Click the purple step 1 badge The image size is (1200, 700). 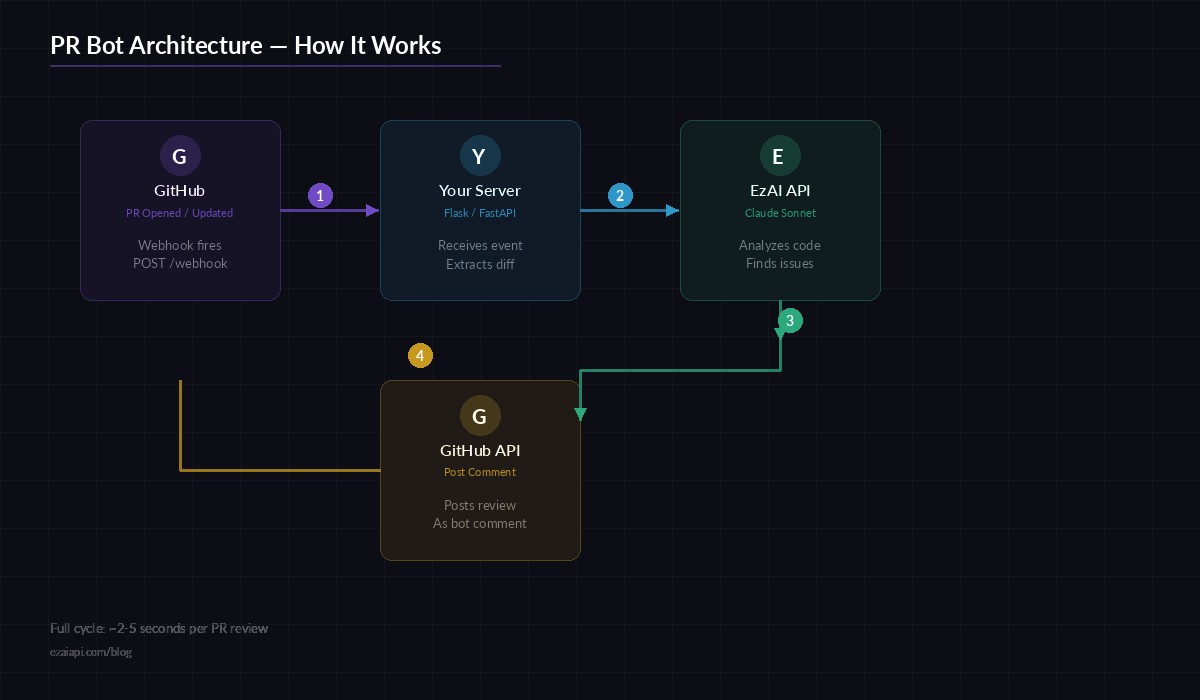click(320, 195)
